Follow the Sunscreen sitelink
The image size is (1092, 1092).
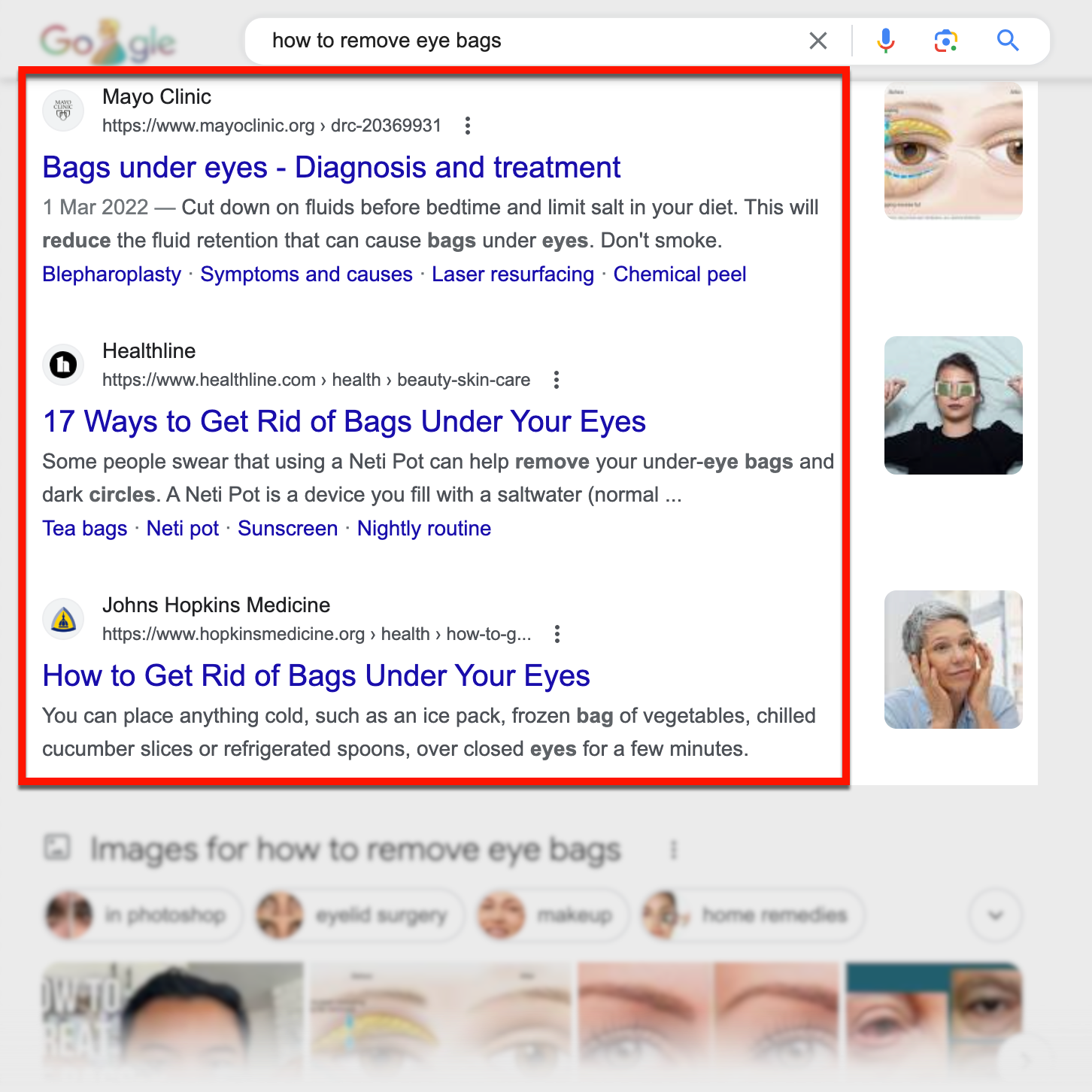[x=288, y=529]
